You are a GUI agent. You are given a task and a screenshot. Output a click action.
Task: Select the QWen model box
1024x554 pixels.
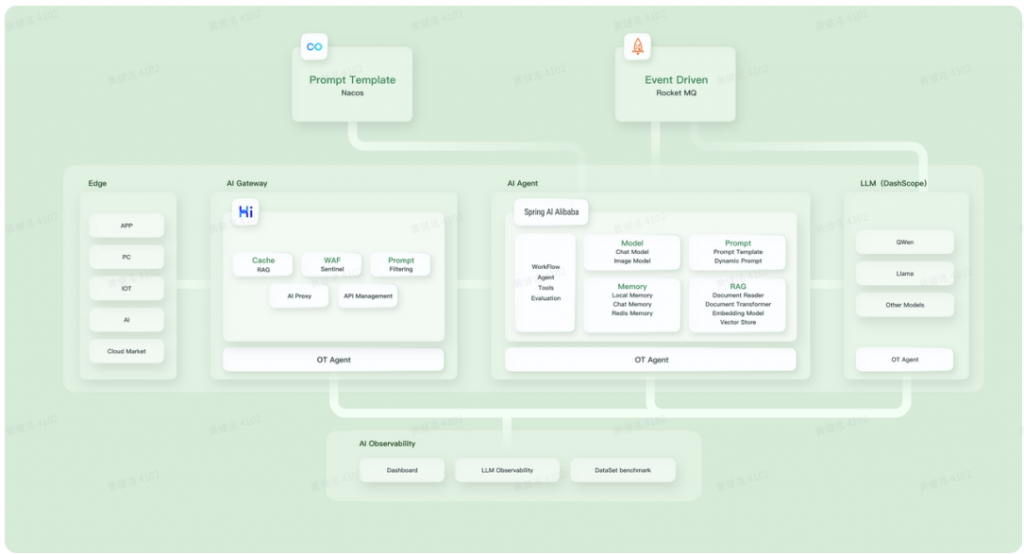point(904,242)
